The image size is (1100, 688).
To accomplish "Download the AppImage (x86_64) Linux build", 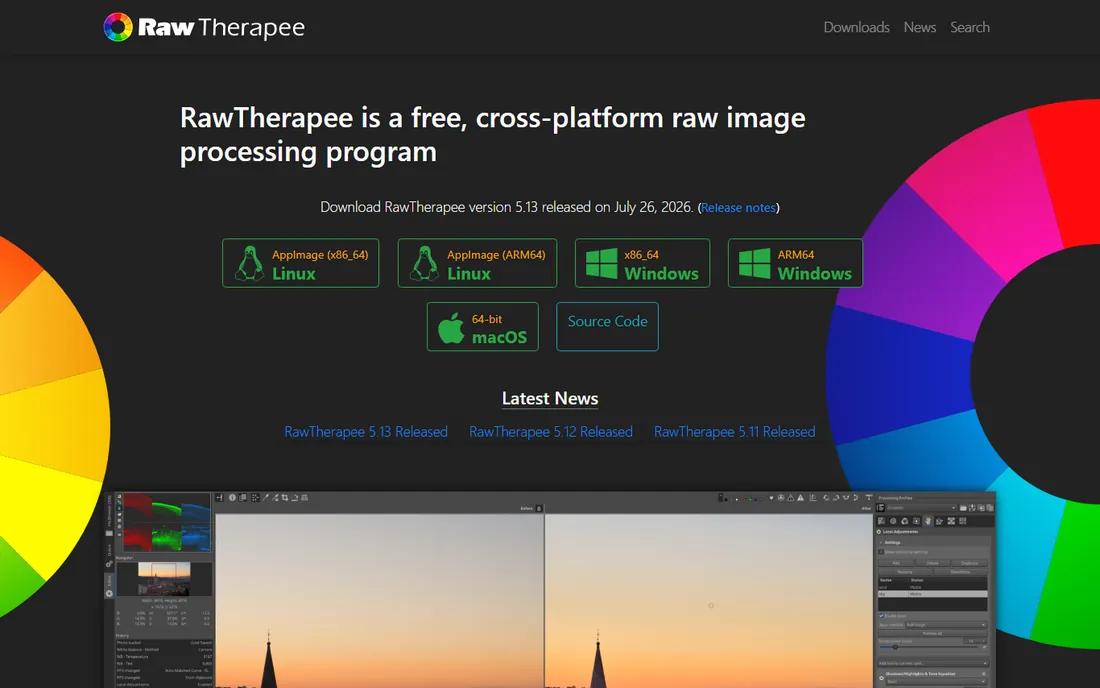I will coord(300,263).
